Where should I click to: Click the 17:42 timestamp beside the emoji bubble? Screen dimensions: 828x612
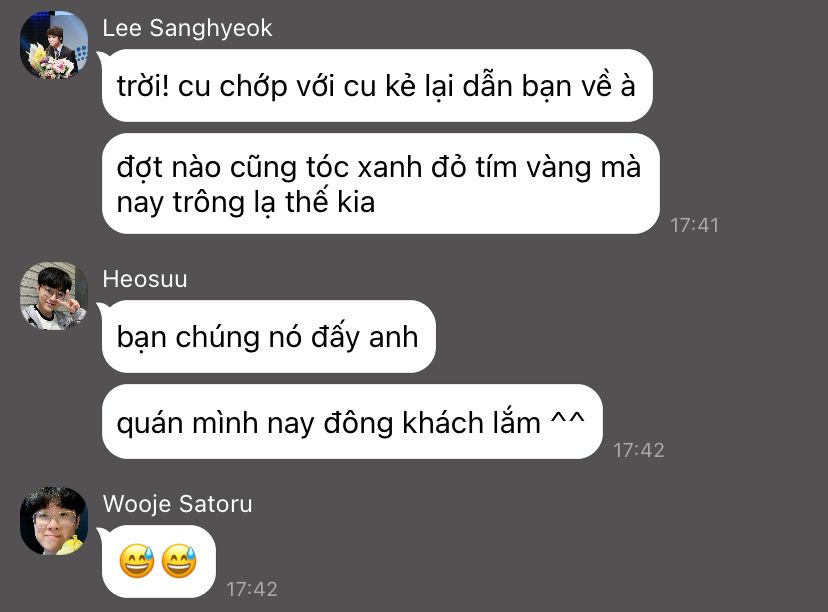pyautogui.click(x=252, y=589)
